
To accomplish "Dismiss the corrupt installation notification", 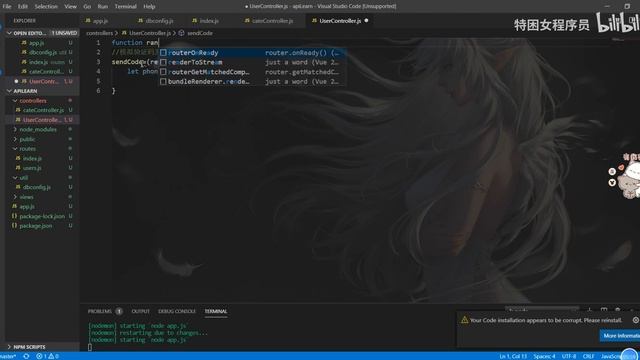I will [636, 320].
